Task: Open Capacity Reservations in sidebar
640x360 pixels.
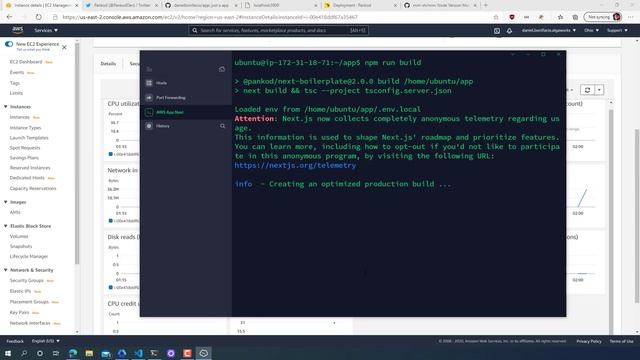Action: click(x=33, y=188)
